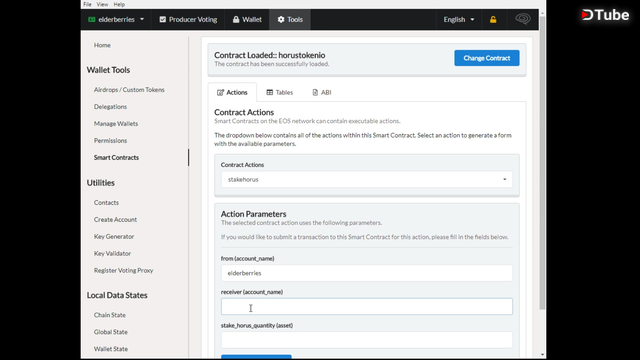Image resolution: width=640 pixels, height=360 pixels.
Task: Switch to the Tables tab
Action: tap(280, 93)
